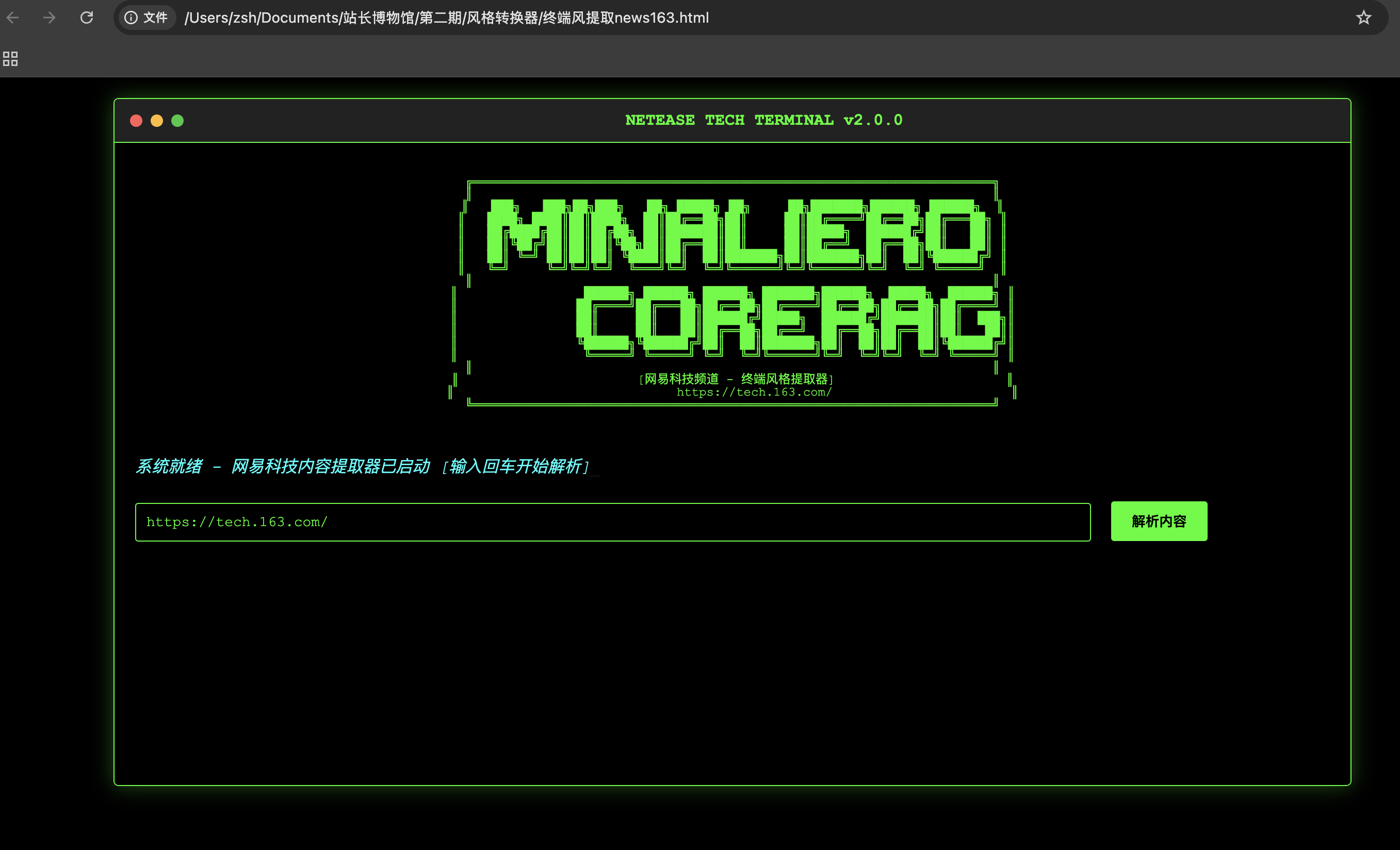The width and height of the screenshot is (1400, 850).
Task: Click the browser back arrow
Action: (x=13, y=18)
